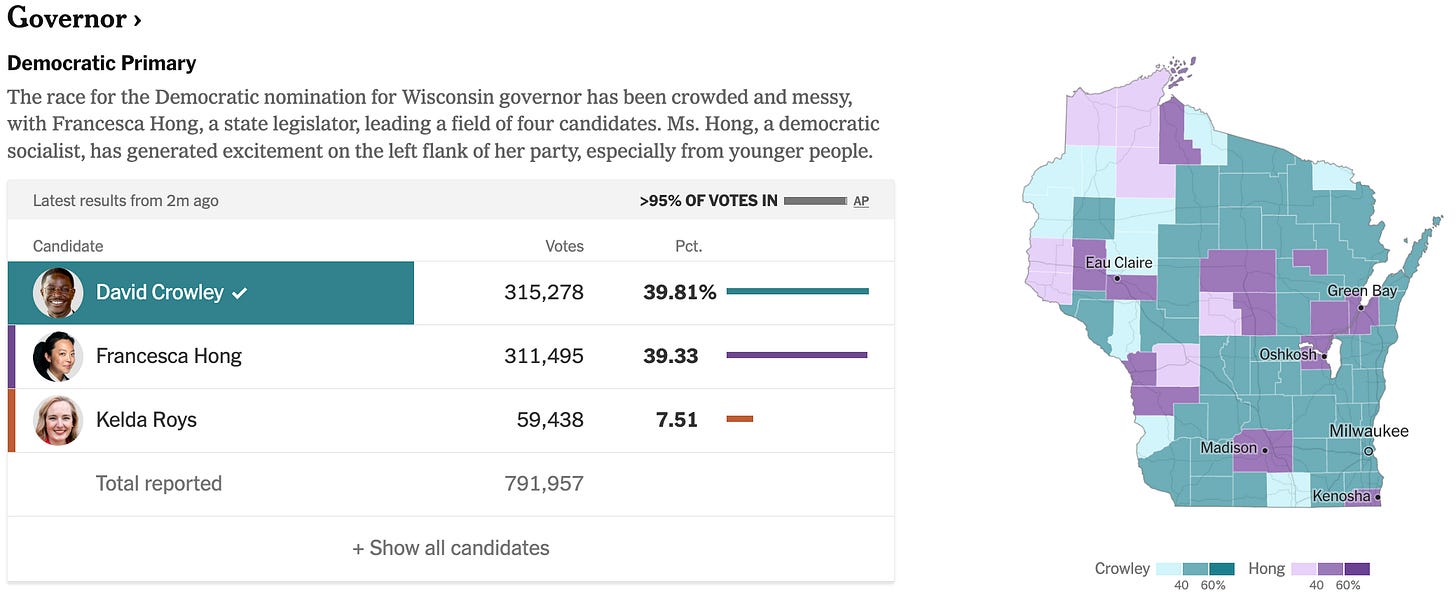Click Francesca Hong's candidate photo
The height and width of the screenshot is (593, 1456).
click(57, 357)
